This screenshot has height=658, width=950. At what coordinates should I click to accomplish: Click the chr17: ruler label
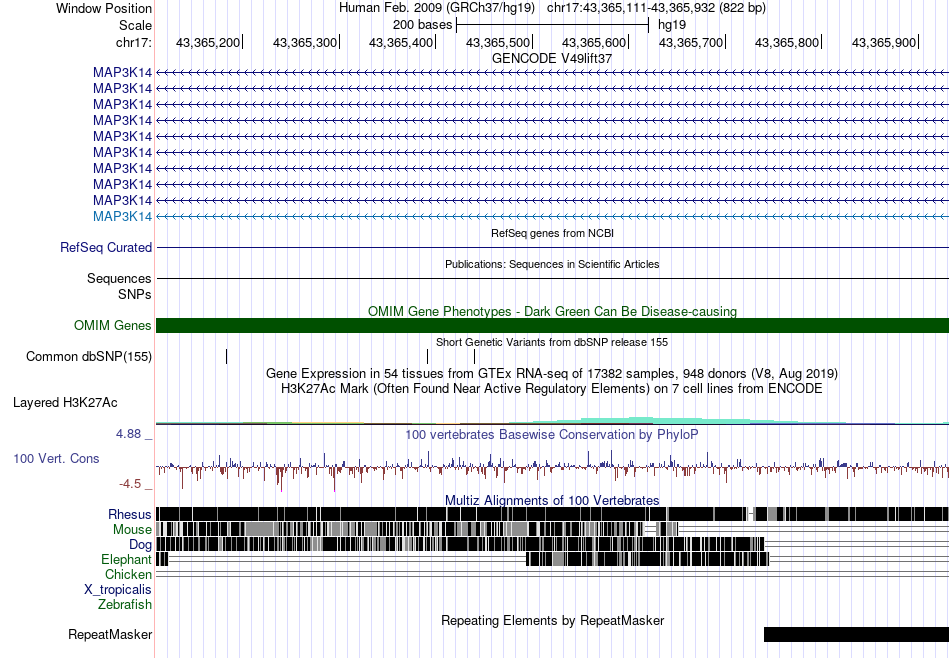click(133, 42)
